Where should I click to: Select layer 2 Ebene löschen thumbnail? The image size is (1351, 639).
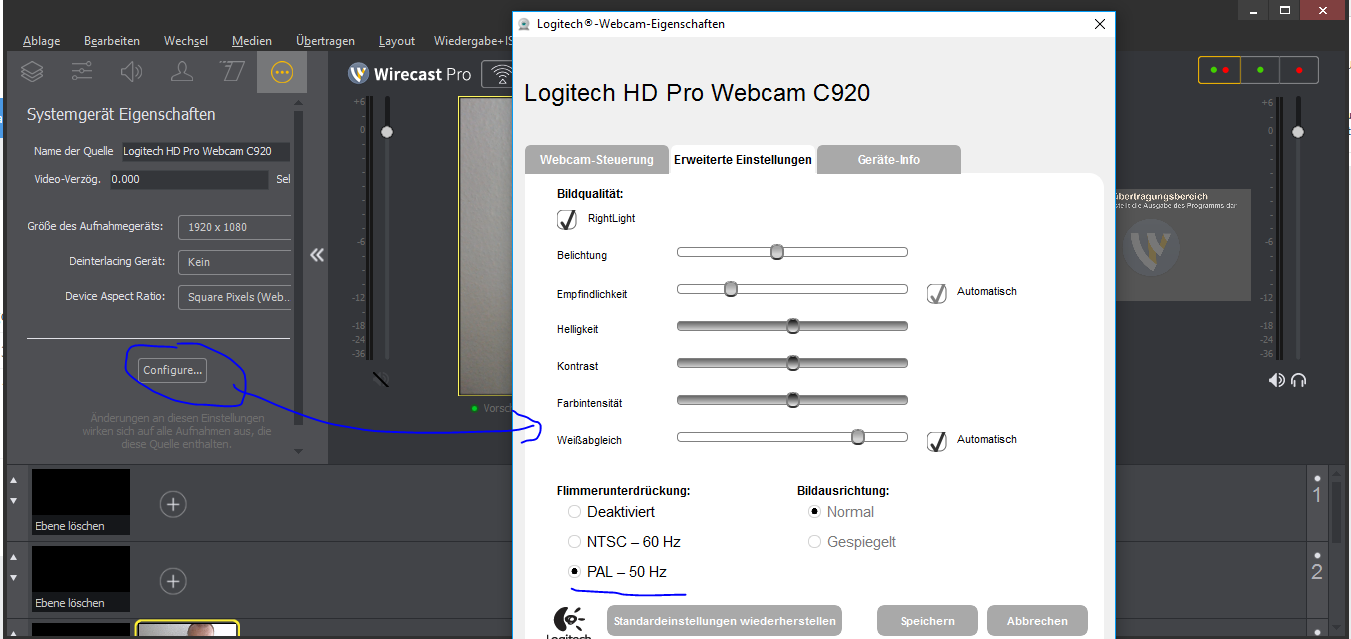point(81,579)
